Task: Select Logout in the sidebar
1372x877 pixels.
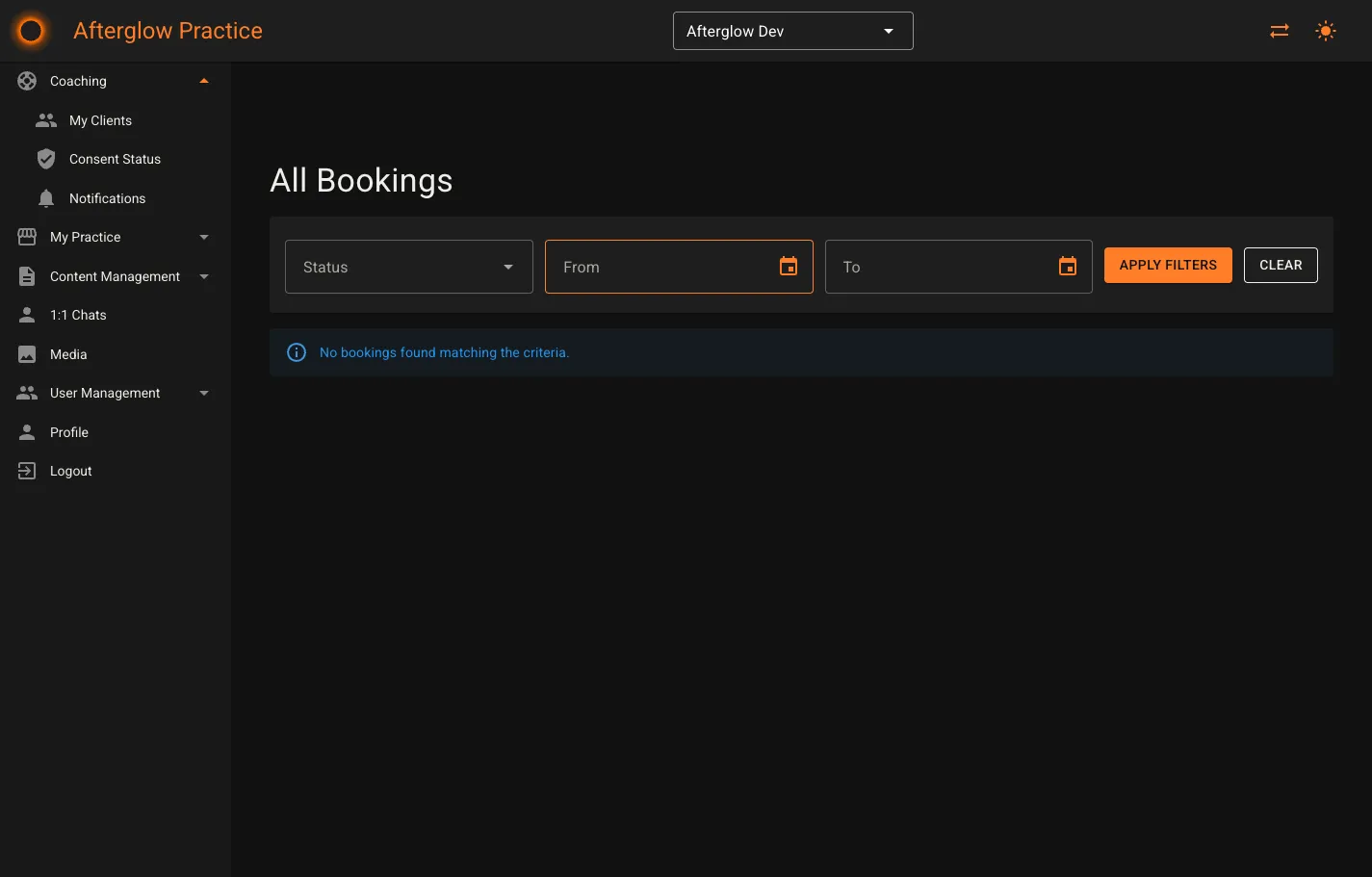Action: coord(70,471)
